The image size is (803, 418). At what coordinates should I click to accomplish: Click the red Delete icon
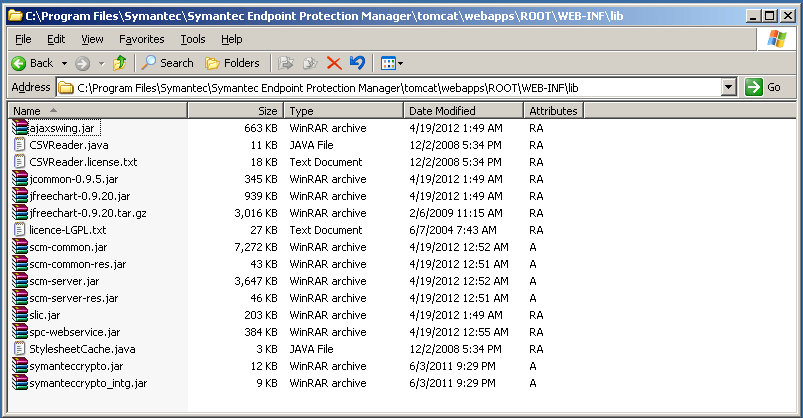coord(334,63)
